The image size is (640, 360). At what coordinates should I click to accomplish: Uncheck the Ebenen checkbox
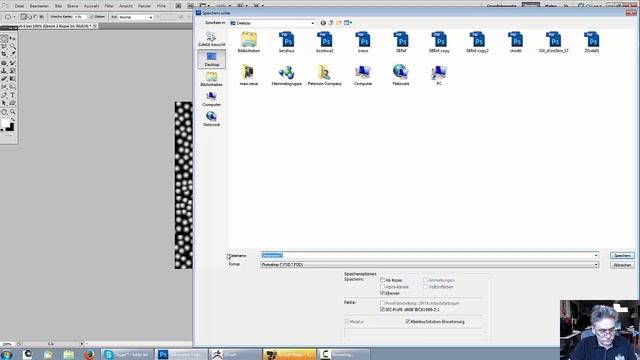382,293
